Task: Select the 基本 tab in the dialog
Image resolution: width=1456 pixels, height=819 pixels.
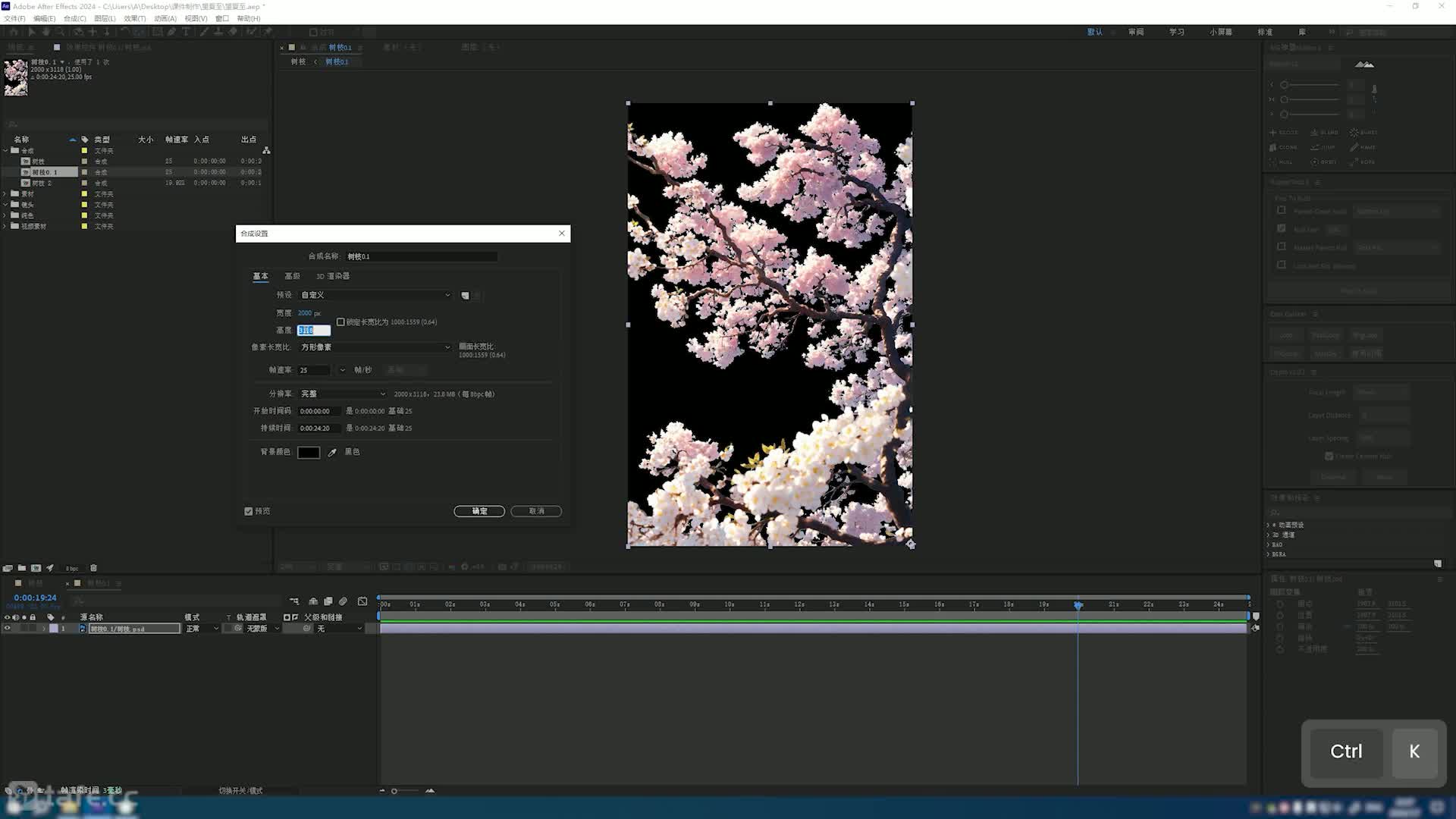Action: [260, 276]
